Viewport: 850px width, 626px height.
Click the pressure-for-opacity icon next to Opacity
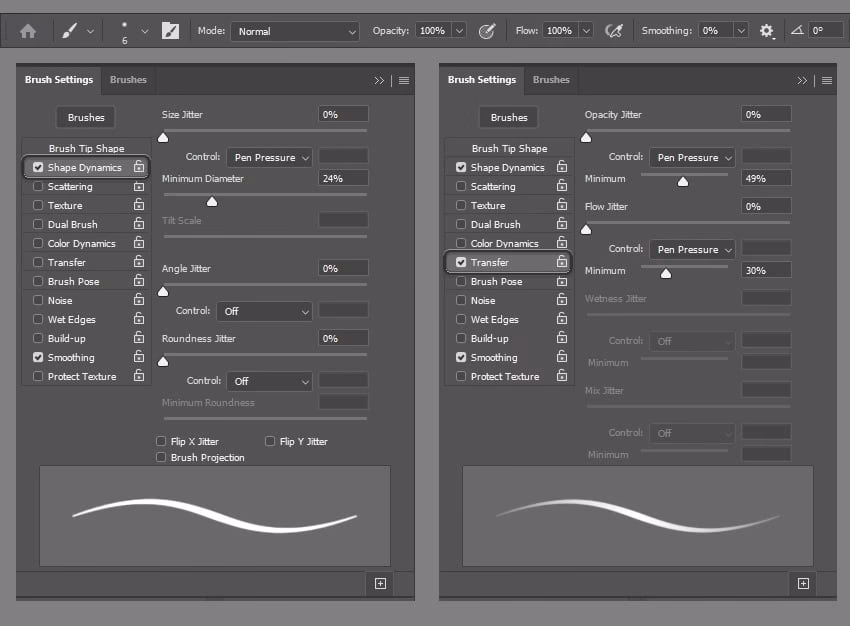tap(487, 30)
